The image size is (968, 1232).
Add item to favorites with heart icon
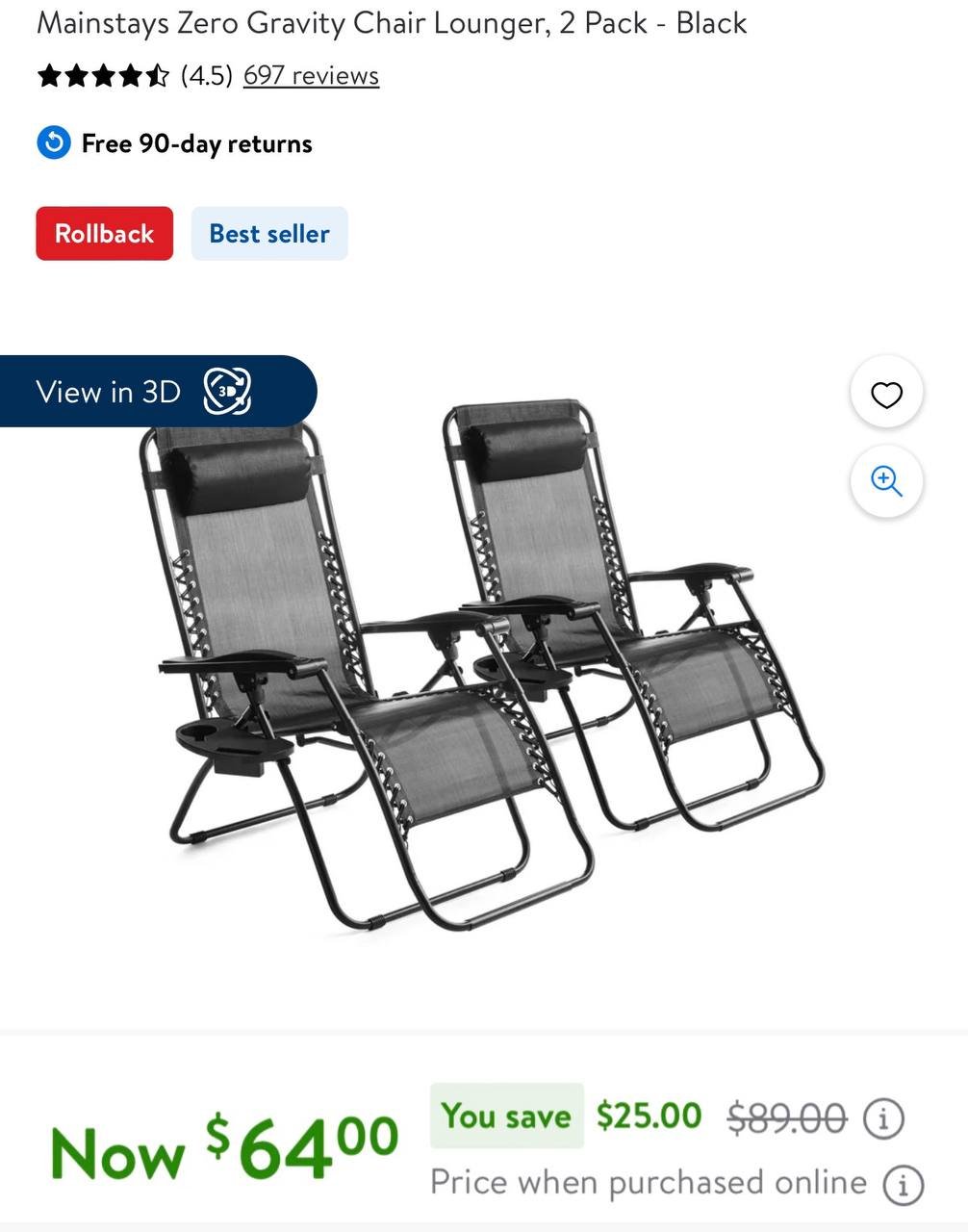pos(886,394)
